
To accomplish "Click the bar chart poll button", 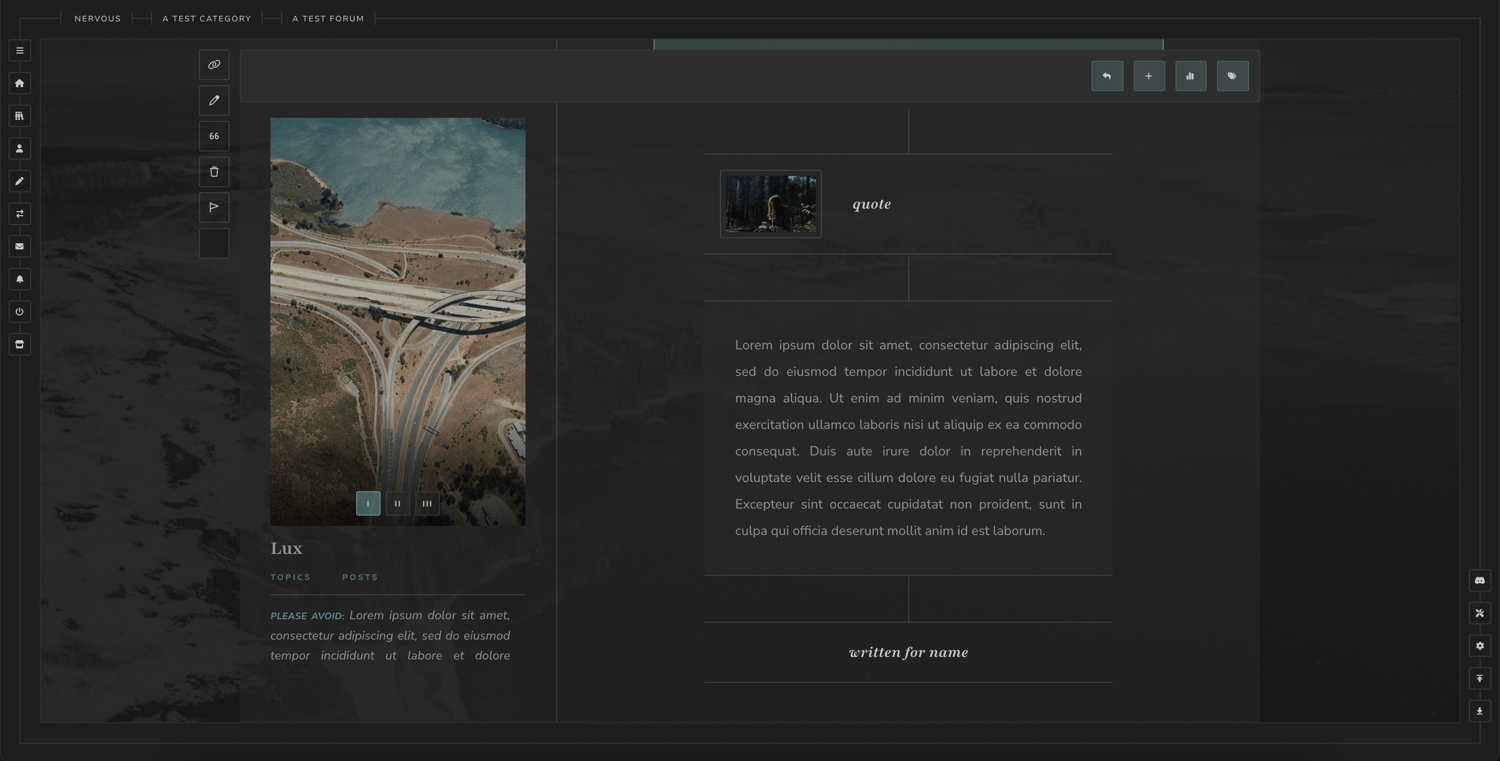I will click(1191, 76).
